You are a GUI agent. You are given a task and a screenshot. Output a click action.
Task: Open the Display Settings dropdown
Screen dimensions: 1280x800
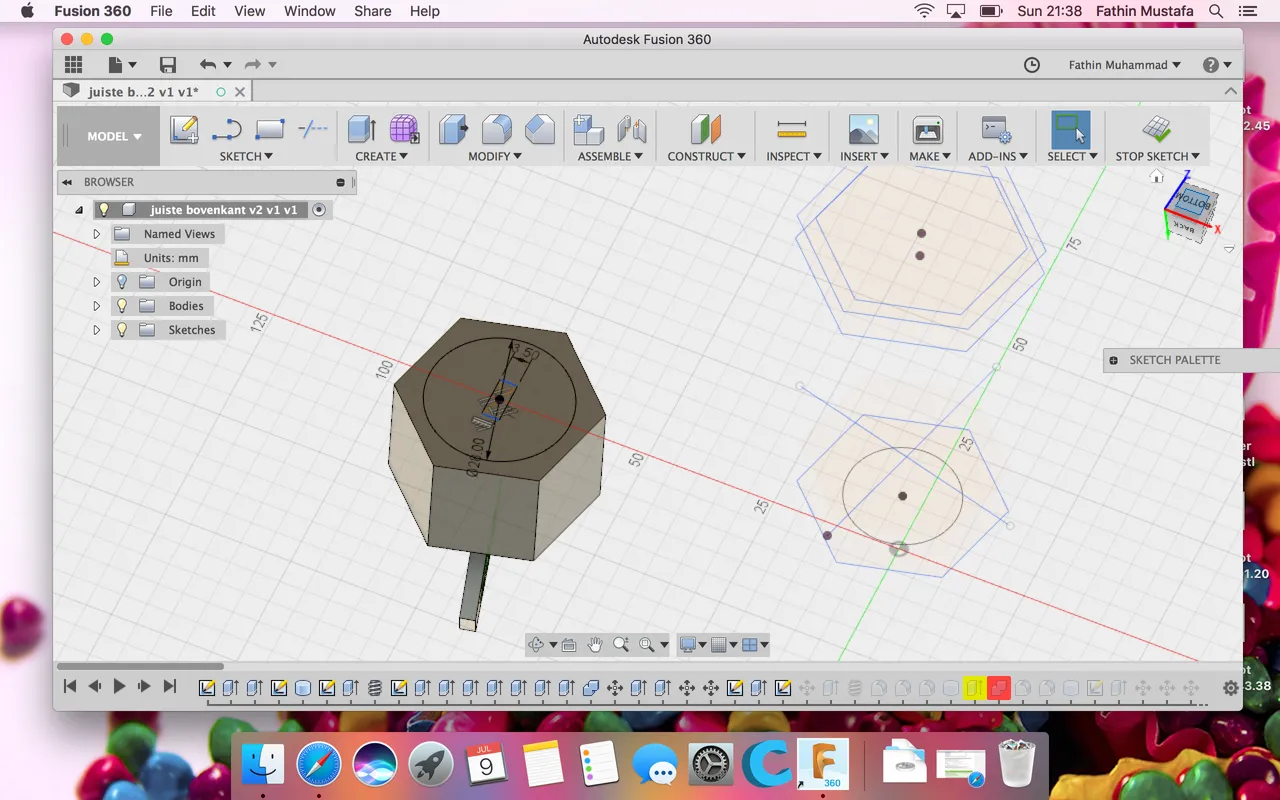tap(692, 645)
